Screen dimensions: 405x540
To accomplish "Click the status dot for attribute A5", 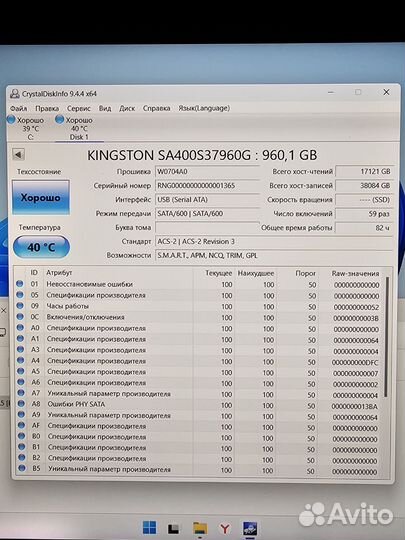I will pyautogui.click(x=21, y=371).
